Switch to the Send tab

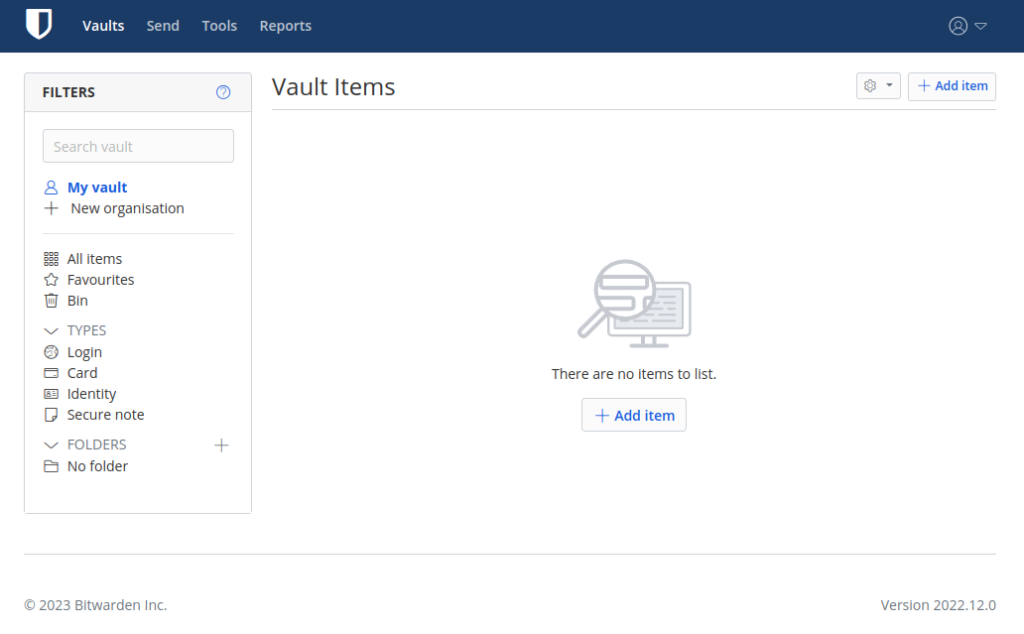[163, 25]
